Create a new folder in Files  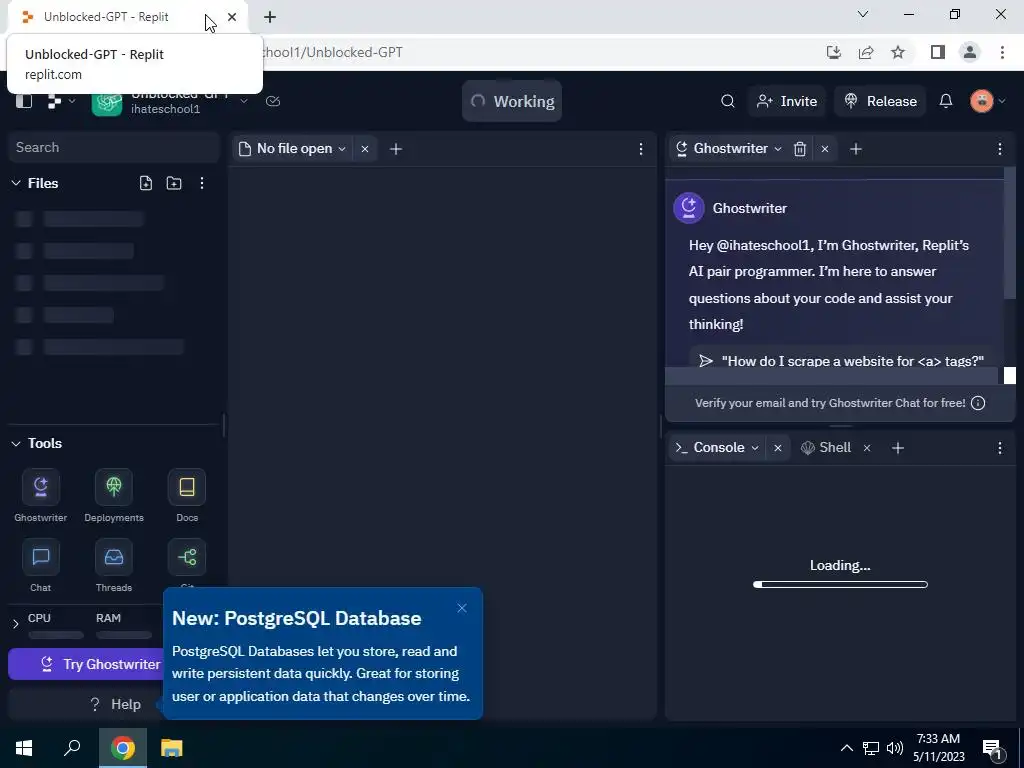(174, 184)
